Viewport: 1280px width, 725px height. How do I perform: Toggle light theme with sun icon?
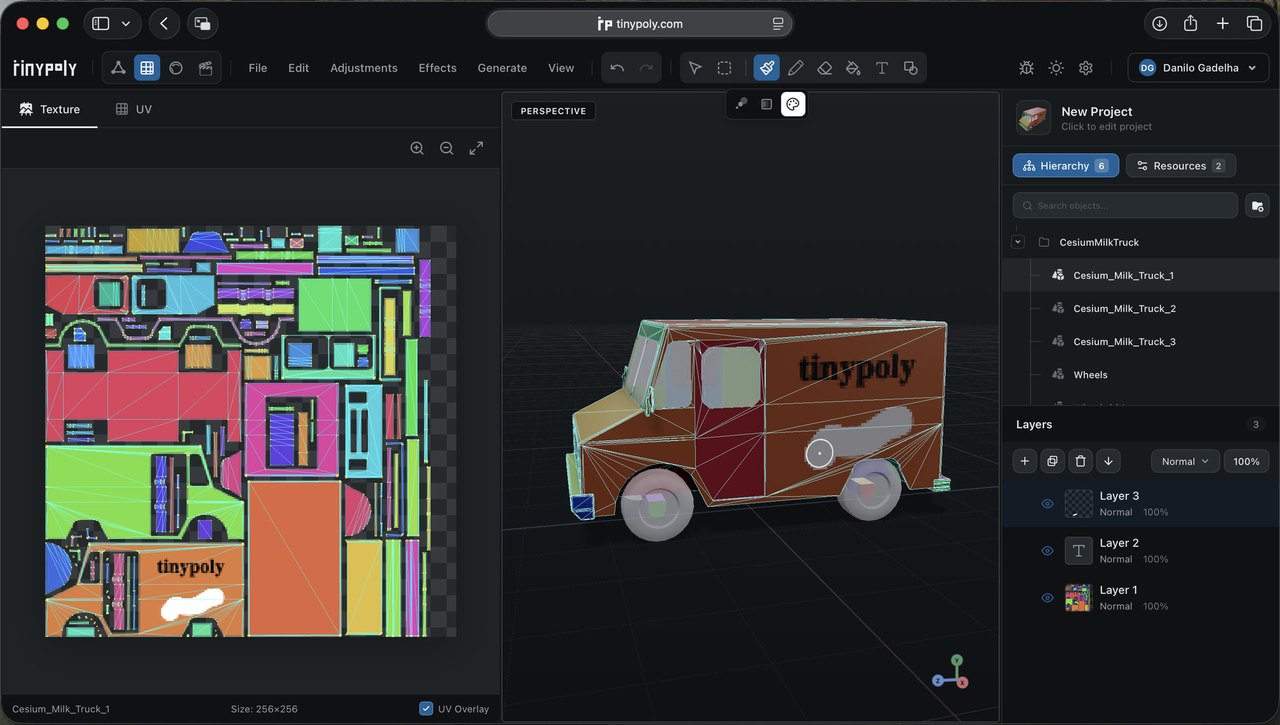point(1056,68)
